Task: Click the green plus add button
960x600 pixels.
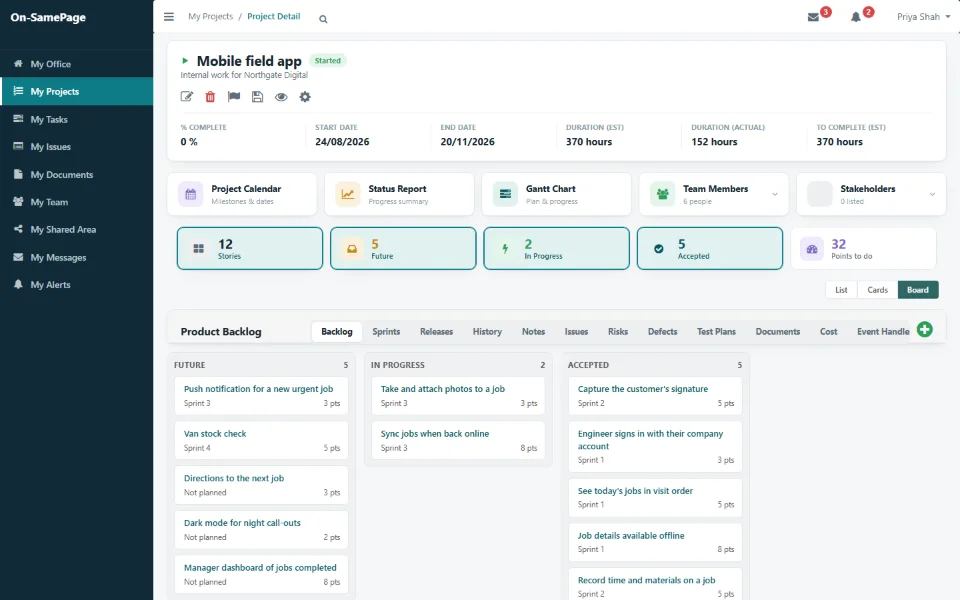Action: click(x=924, y=329)
